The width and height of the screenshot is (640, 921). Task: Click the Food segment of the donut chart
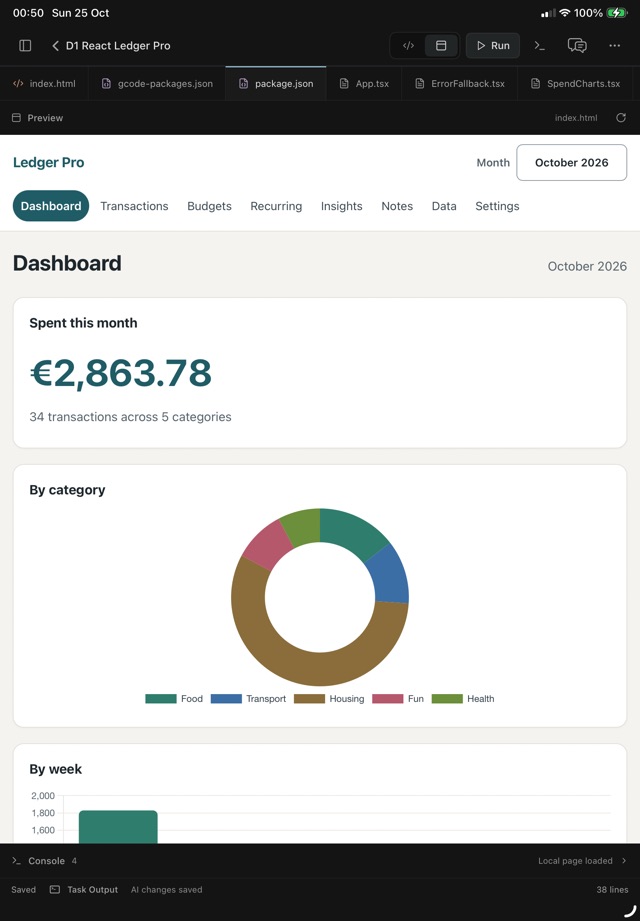351,532
